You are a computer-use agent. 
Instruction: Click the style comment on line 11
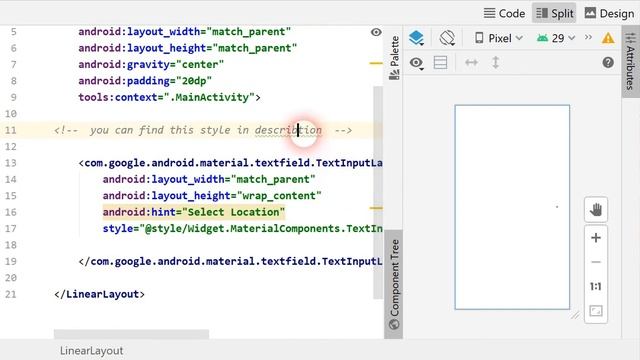(x=203, y=130)
